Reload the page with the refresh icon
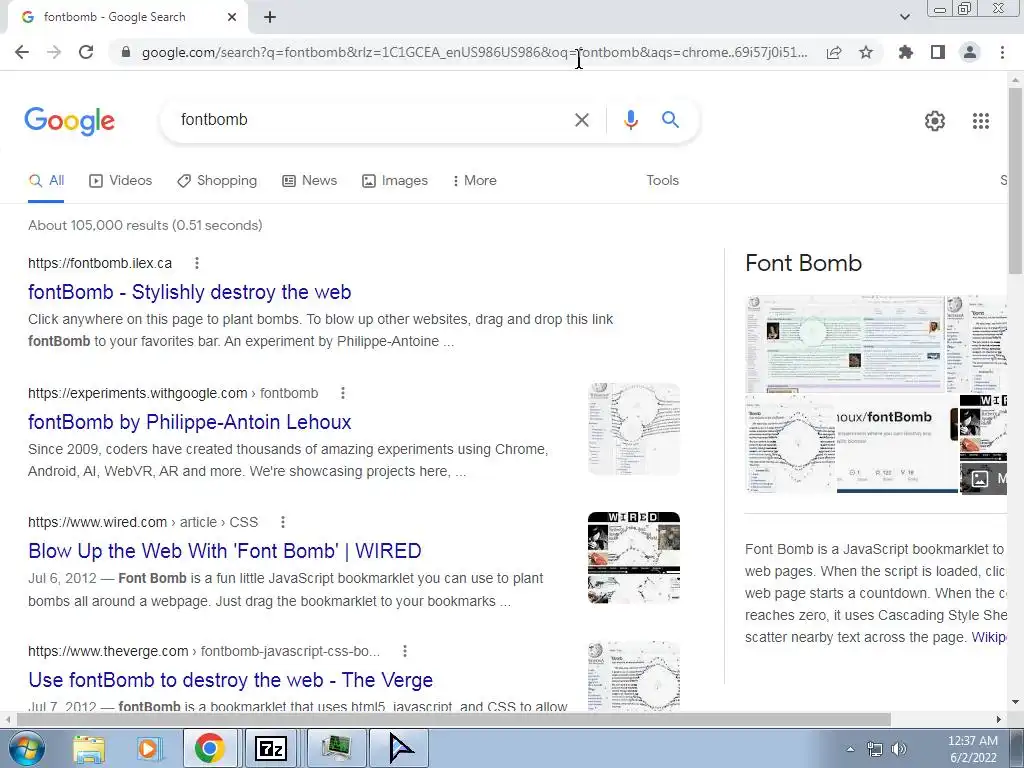This screenshot has width=1024, height=768. click(86, 52)
